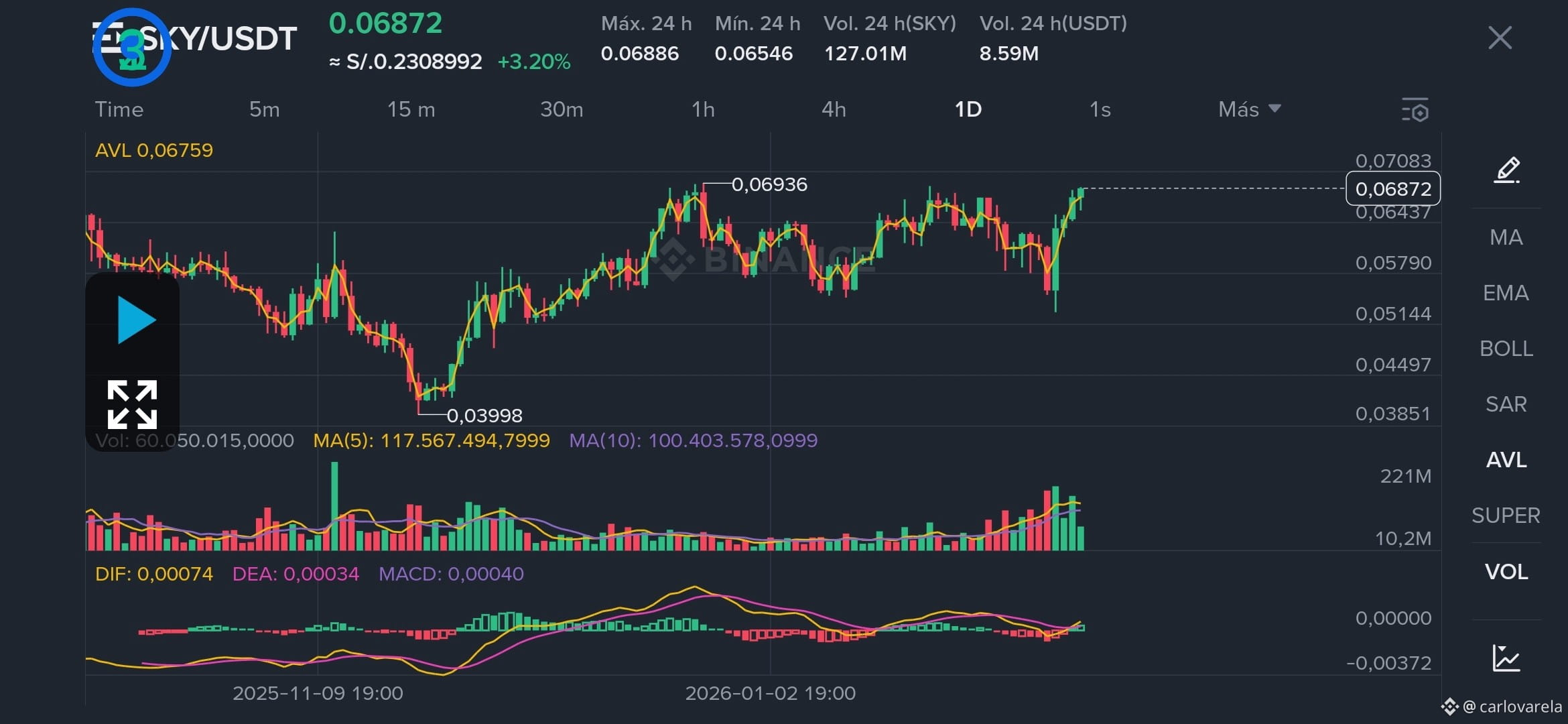This screenshot has width=1568, height=724.
Task: Select the 30m interval
Action: pos(562,109)
